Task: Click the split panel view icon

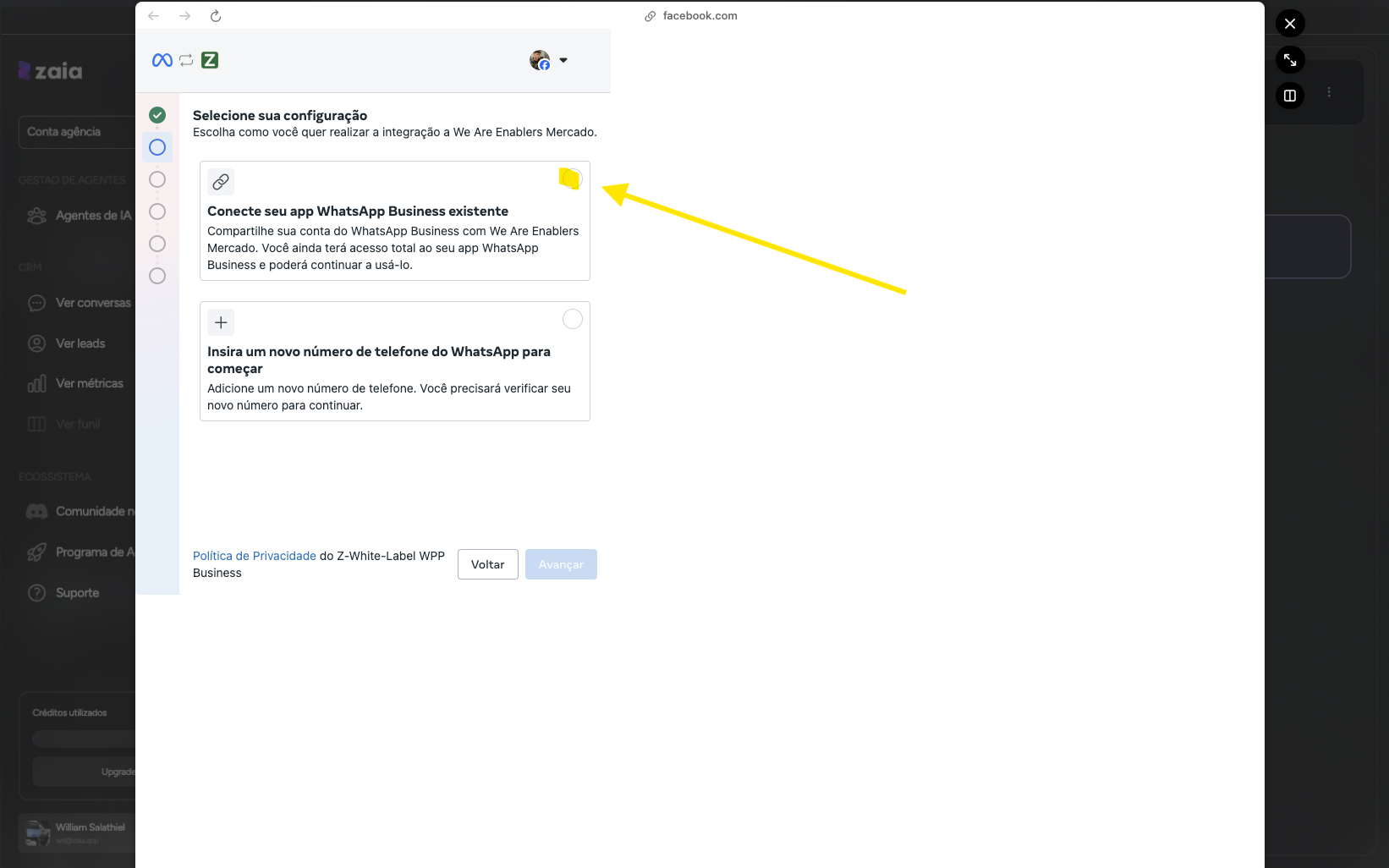Action: 1290,96
